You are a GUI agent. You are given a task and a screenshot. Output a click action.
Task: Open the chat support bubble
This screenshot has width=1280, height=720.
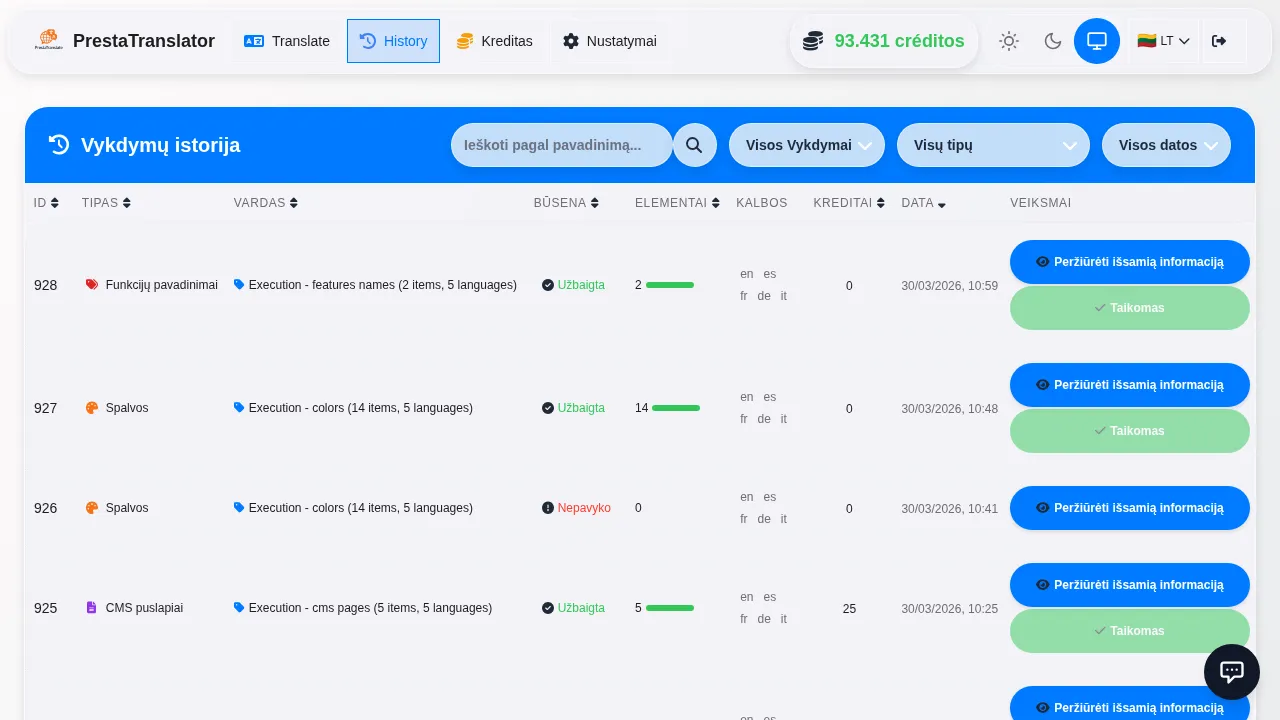1231,672
